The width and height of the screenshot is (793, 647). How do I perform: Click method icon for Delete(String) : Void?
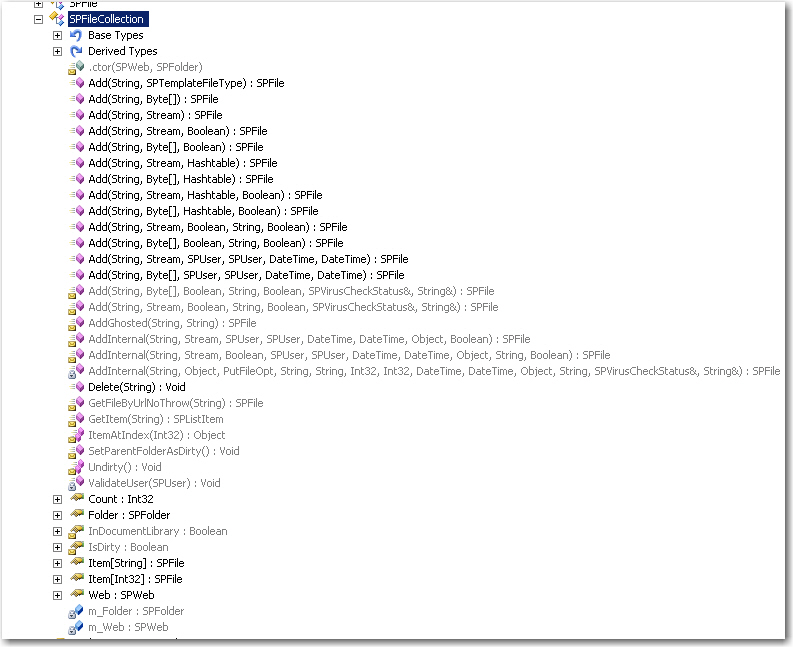[x=76, y=387]
